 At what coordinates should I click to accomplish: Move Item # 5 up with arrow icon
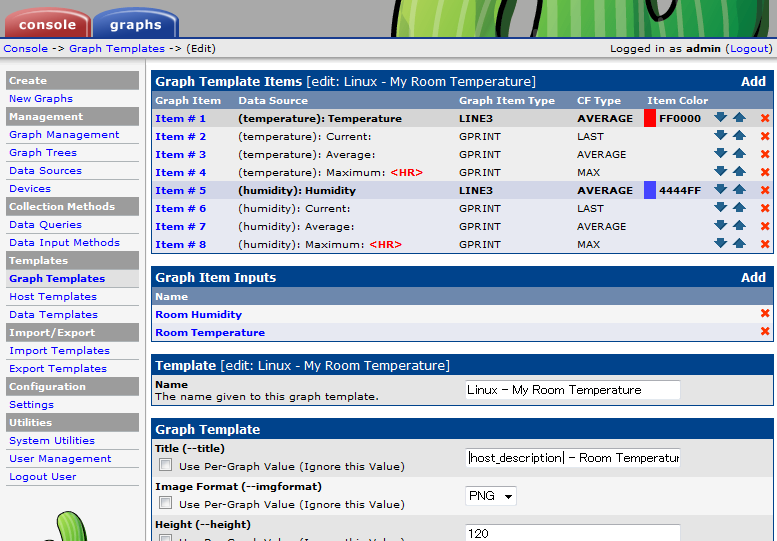(739, 189)
